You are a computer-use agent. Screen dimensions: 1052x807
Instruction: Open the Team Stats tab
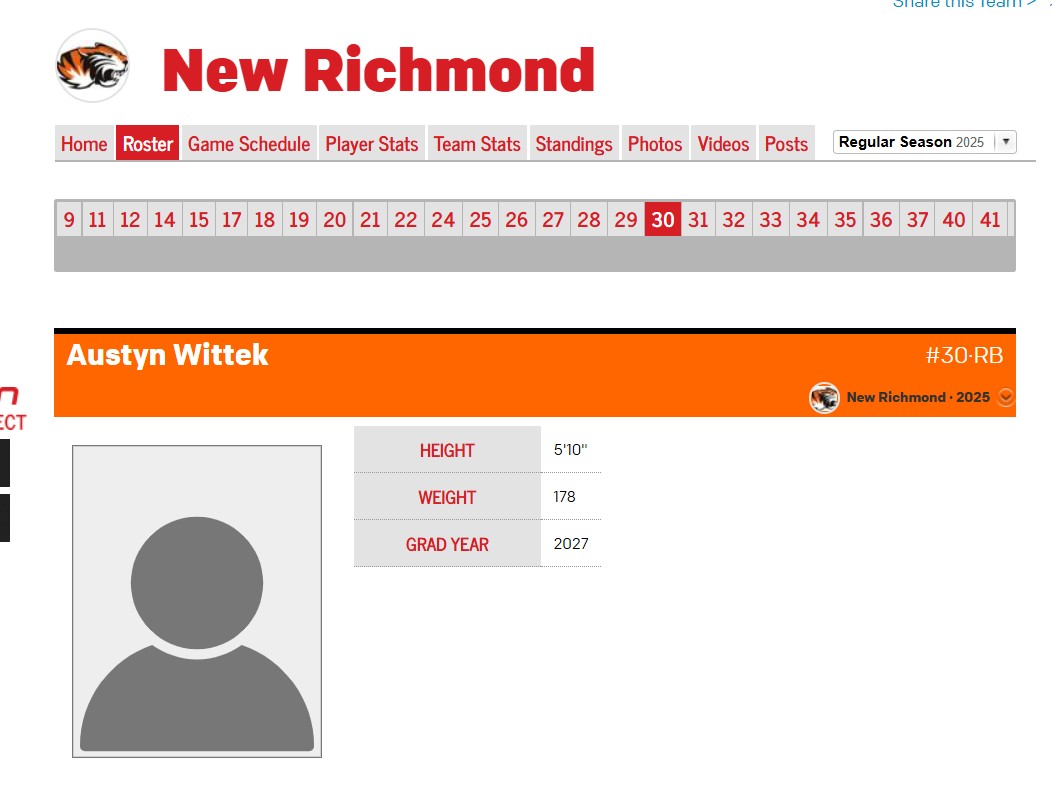click(x=477, y=144)
